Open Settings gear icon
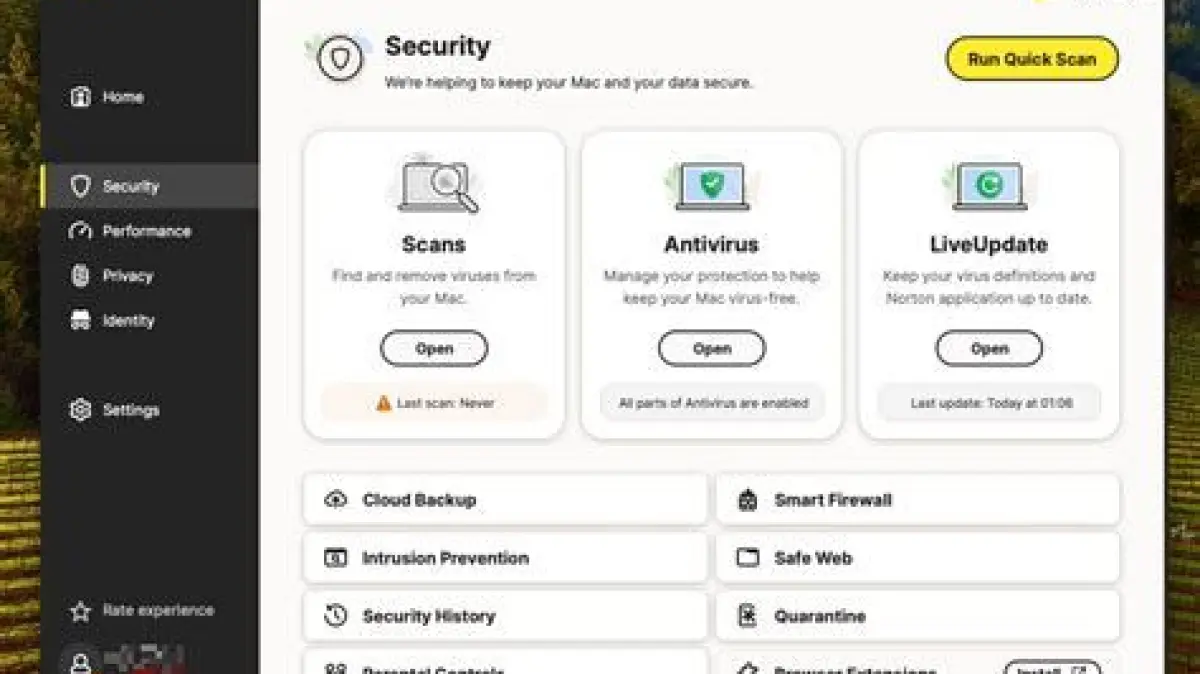The height and width of the screenshot is (674, 1200). point(81,410)
